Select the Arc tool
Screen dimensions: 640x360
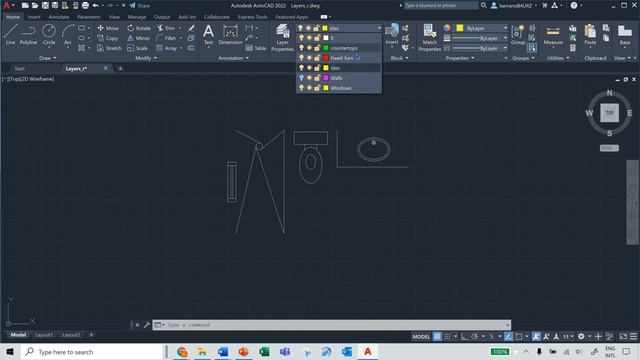point(68,34)
